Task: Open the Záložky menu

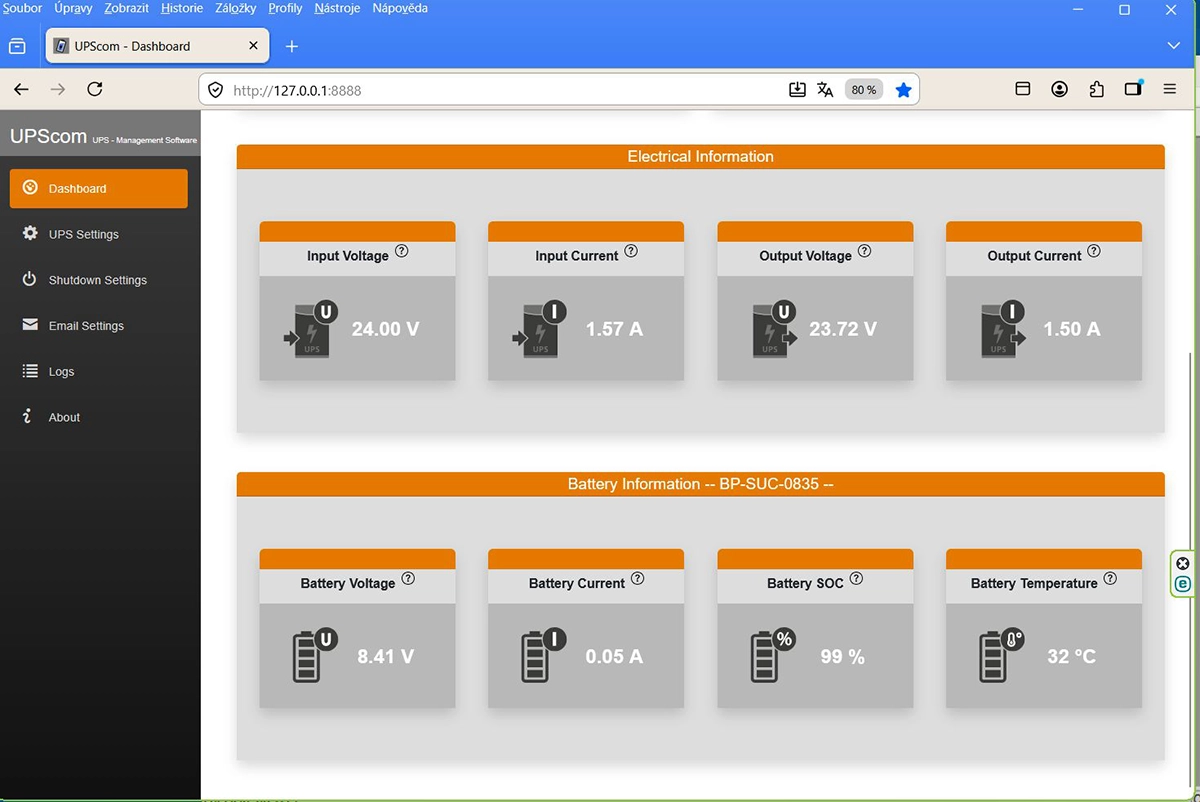Action: click(236, 8)
